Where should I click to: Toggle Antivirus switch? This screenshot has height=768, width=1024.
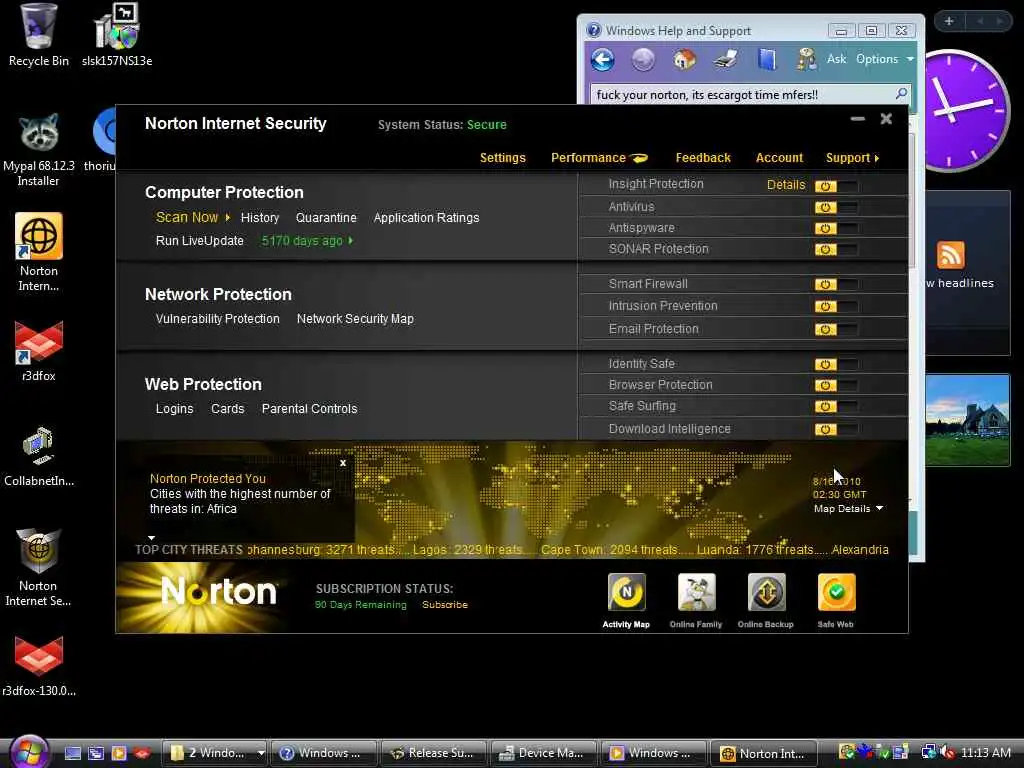point(836,207)
